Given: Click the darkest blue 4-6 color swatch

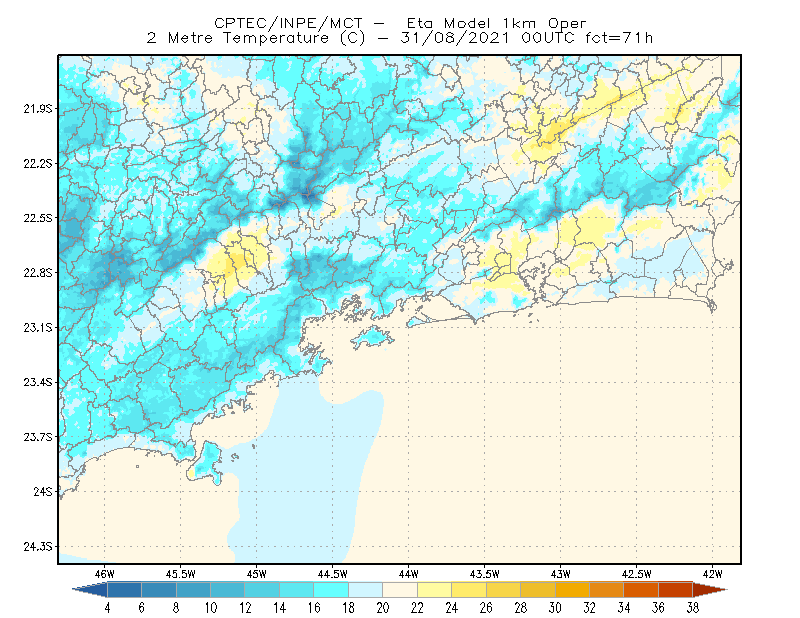Looking at the screenshot, I should pos(124,590).
